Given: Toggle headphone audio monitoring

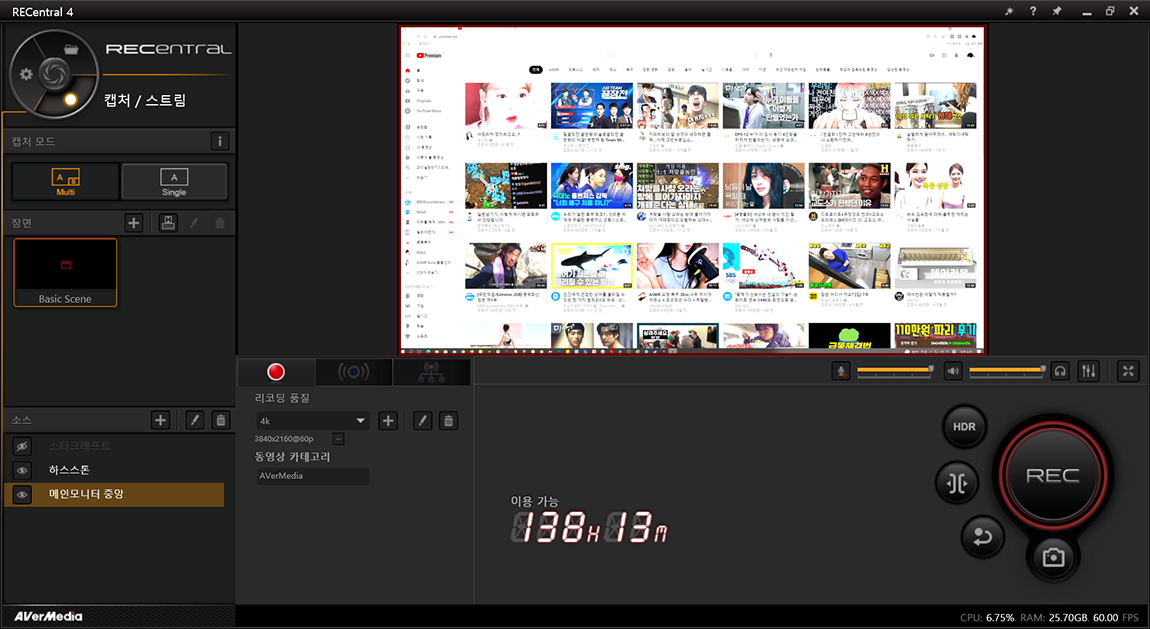Looking at the screenshot, I should pyautogui.click(x=1060, y=371).
